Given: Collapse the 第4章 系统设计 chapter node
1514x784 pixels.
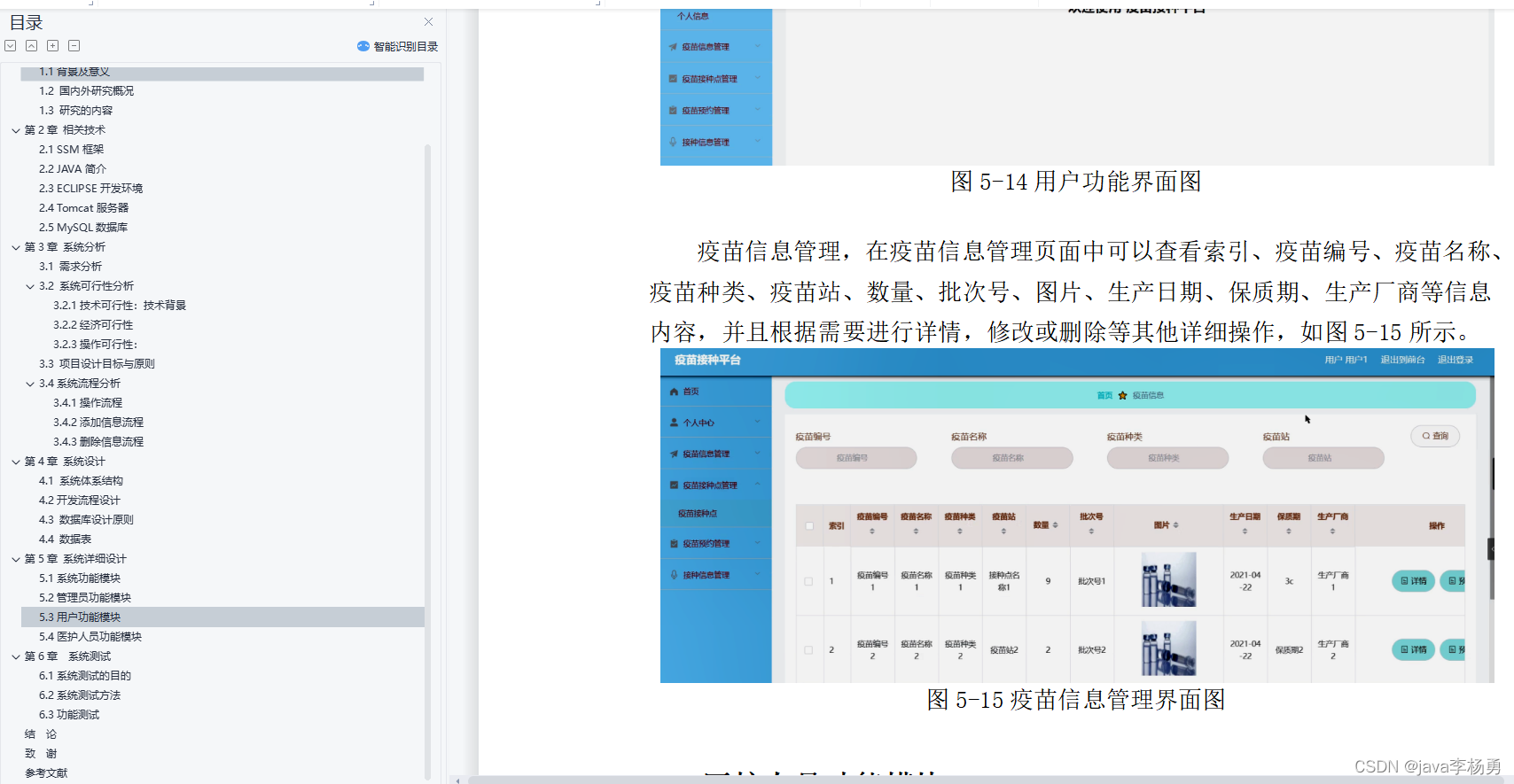Looking at the screenshot, I should 16,462.
